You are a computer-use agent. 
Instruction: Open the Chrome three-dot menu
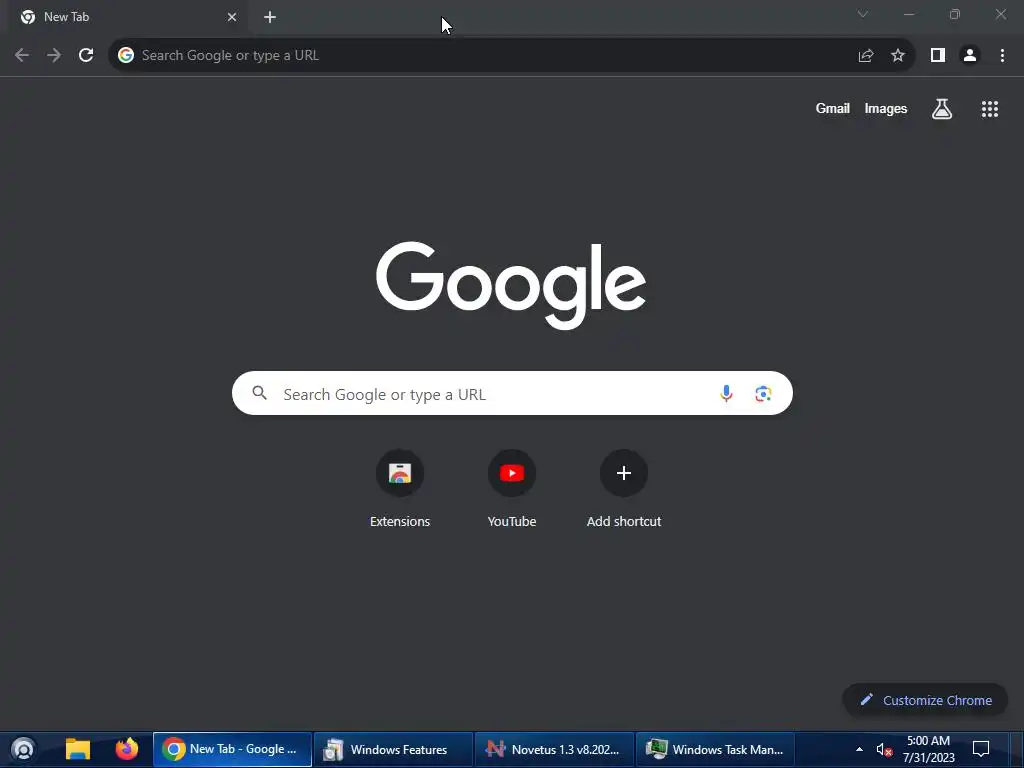tap(1002, 56)
